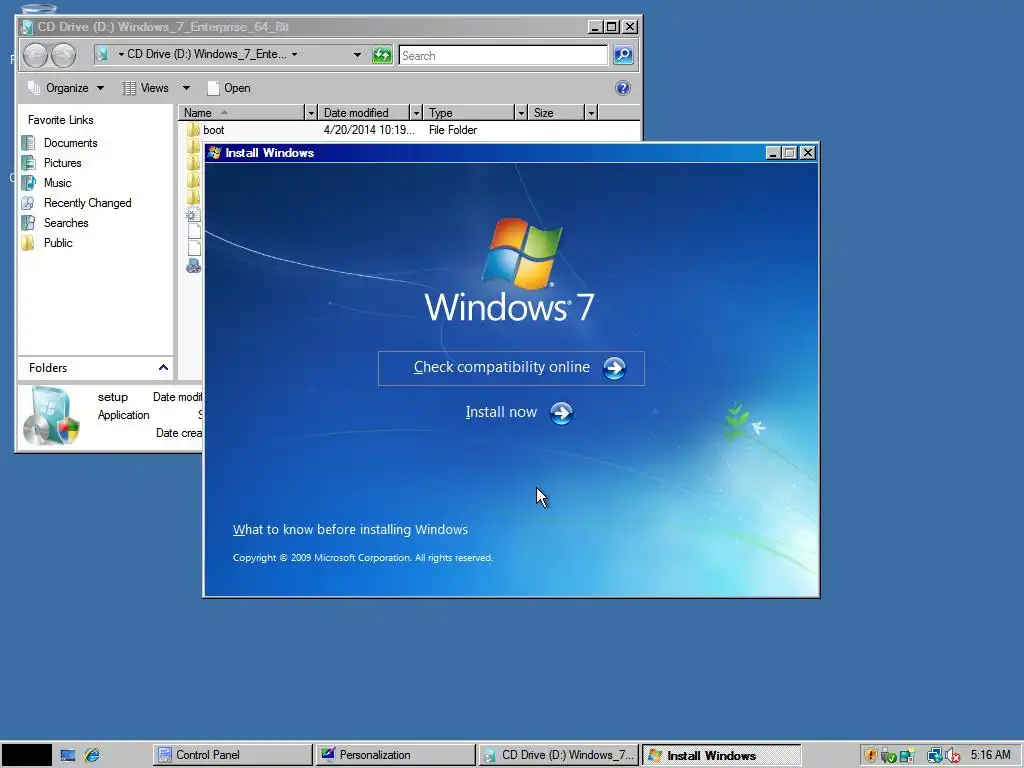
Task: Click the Explorer Back navigation button
Action: coord(35,56)
